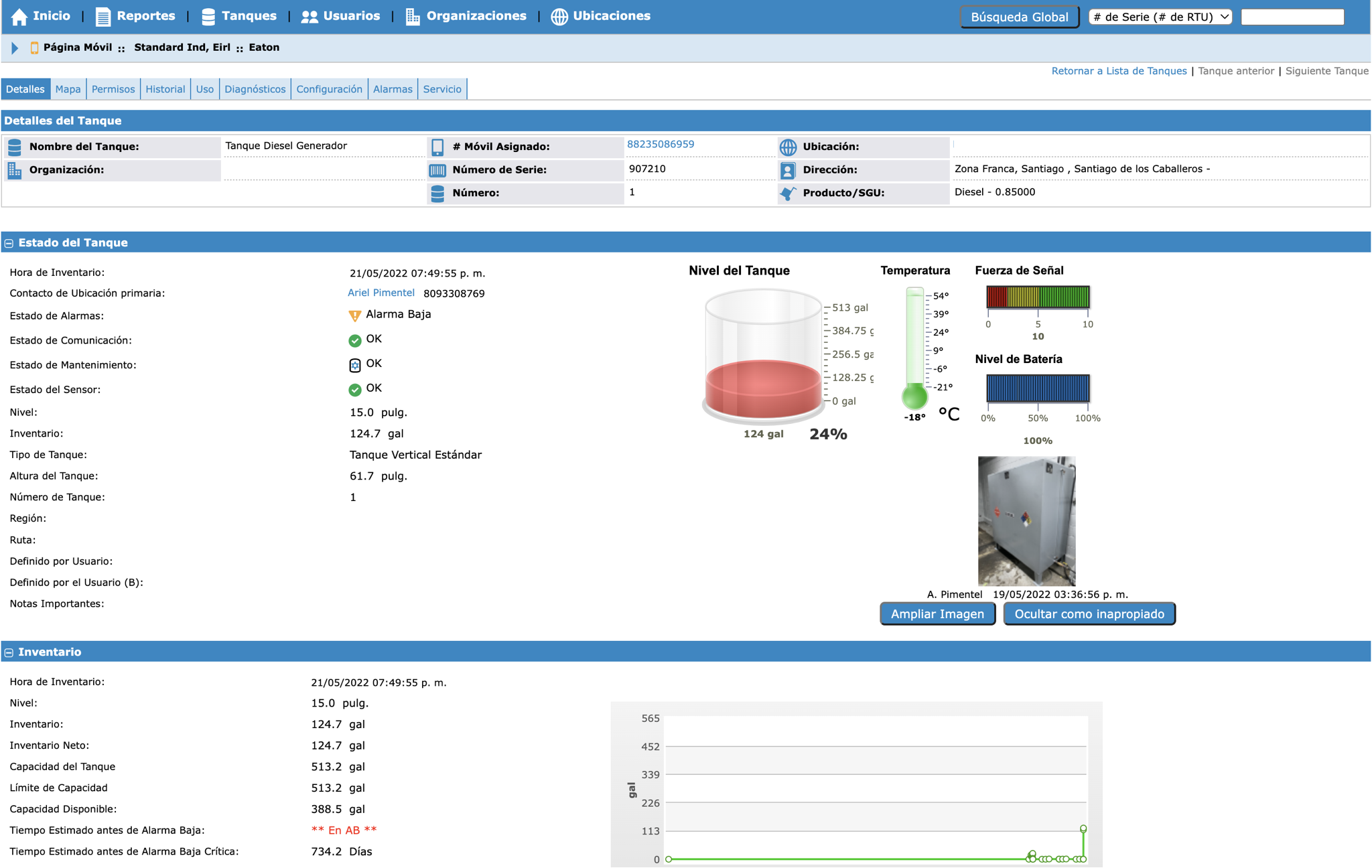This screenshot has height=868, width=1372.
Task: Click the Siguiente Tanque link
Action: 1326,71
